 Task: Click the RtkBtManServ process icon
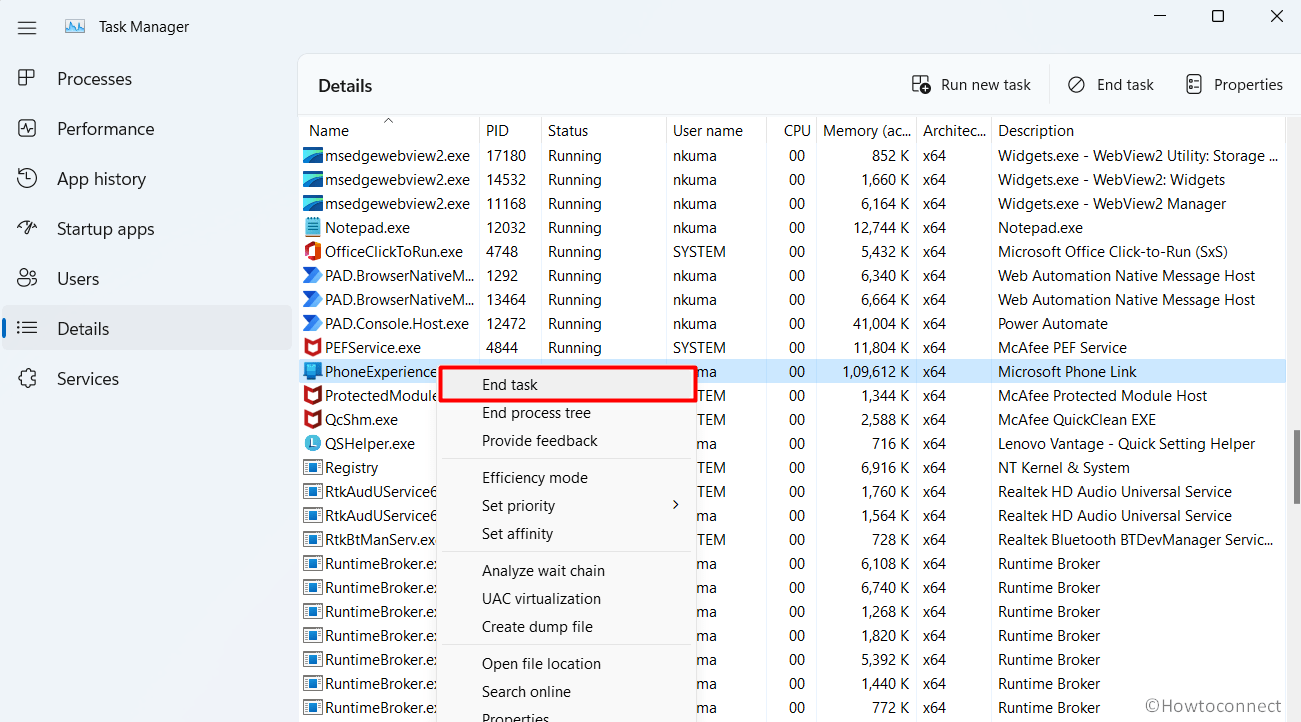coord(313,540)
